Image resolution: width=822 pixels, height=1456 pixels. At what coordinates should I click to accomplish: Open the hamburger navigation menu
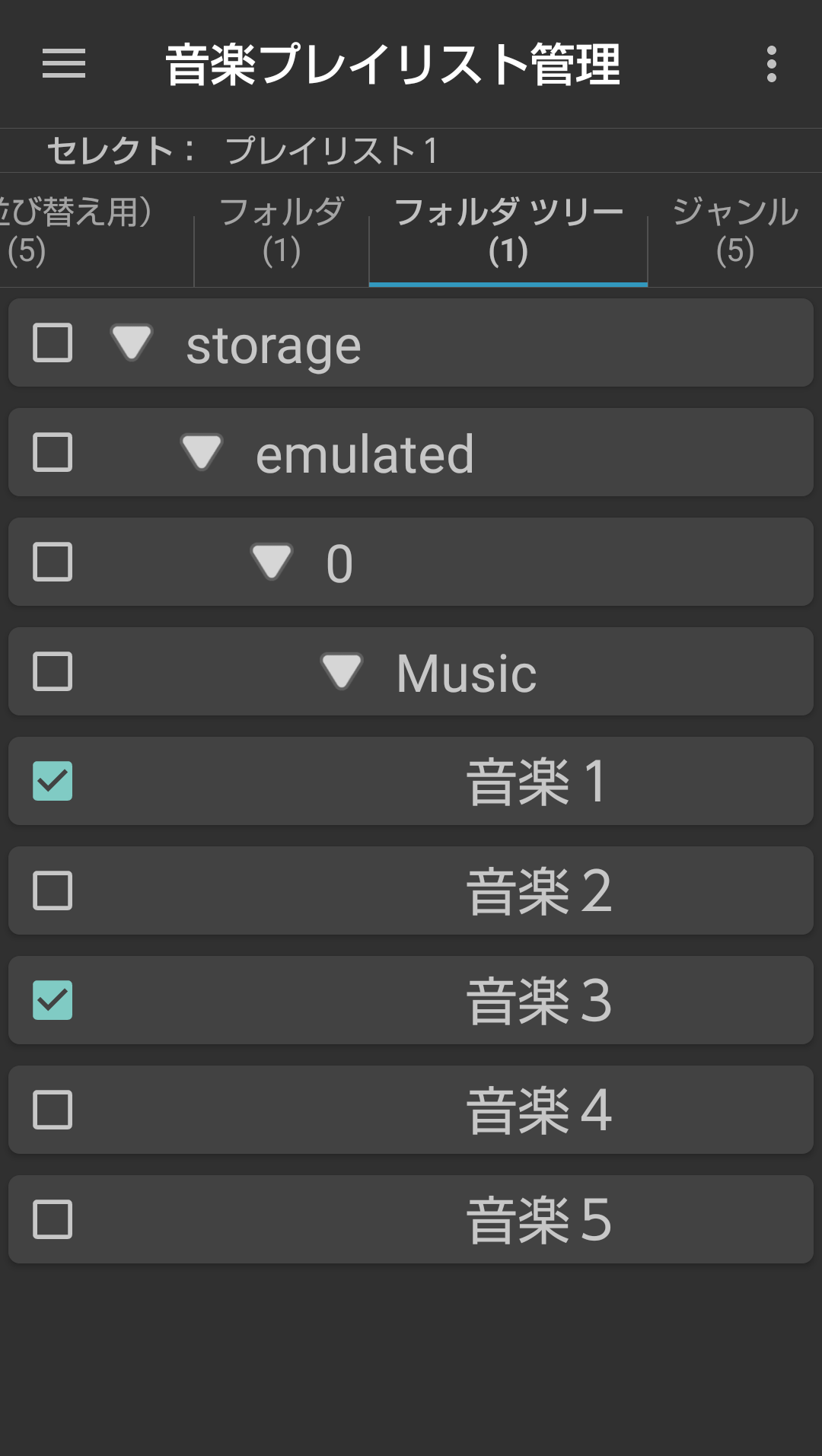pos(64,63)
